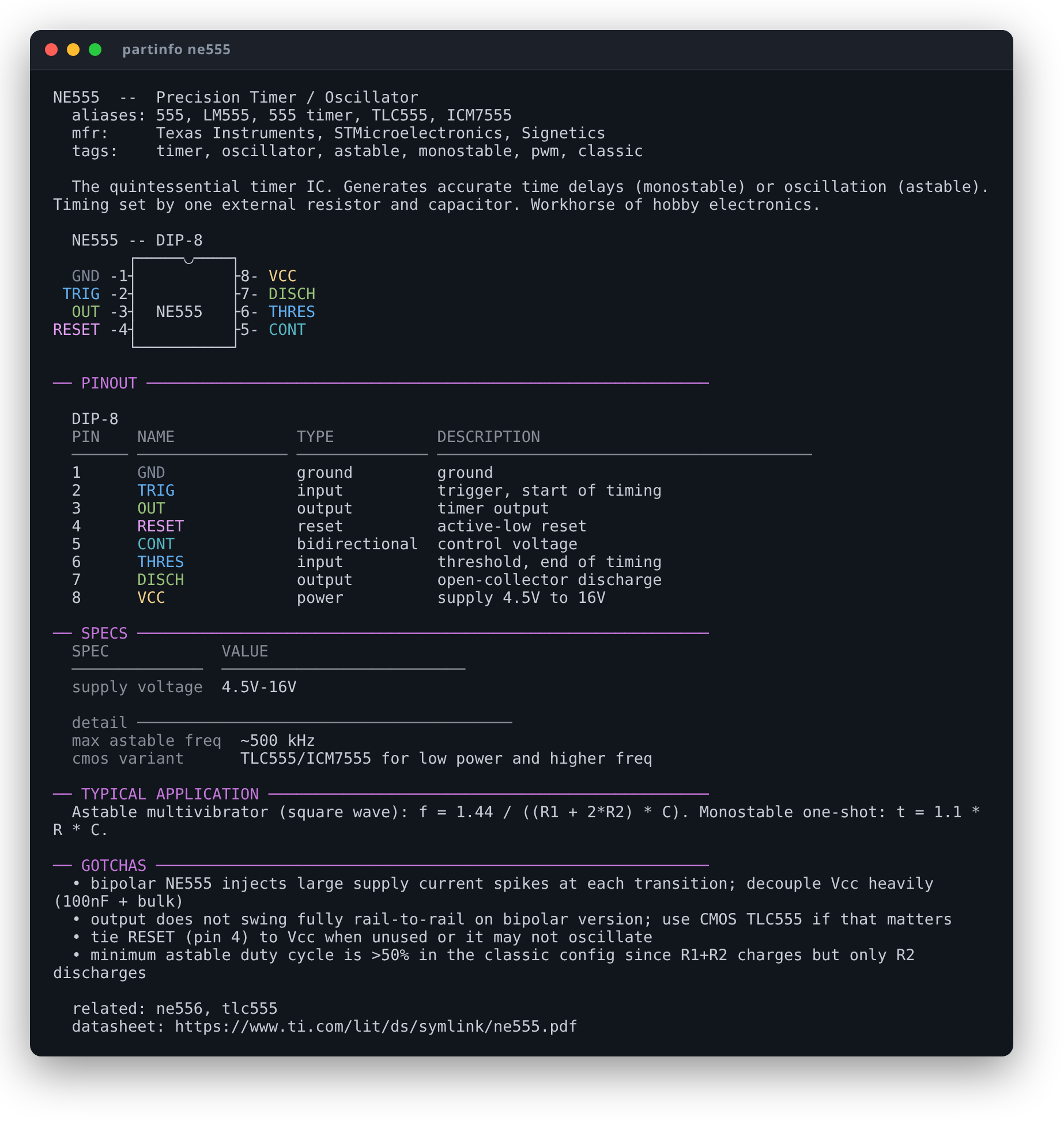Click THRES in the pinout table
Screen dimensions: 1064x1121
(160, 562)
